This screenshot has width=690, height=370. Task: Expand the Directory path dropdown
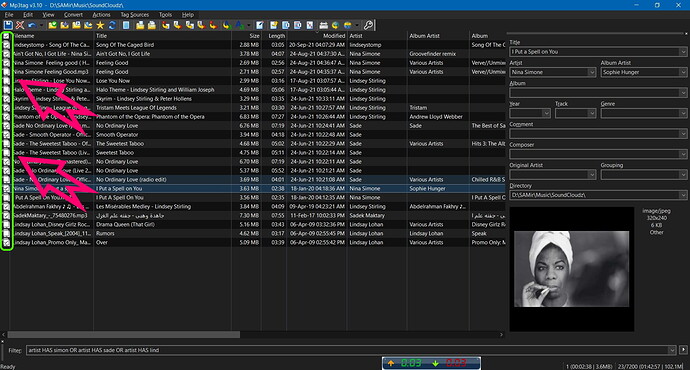[x=683, y=195]
